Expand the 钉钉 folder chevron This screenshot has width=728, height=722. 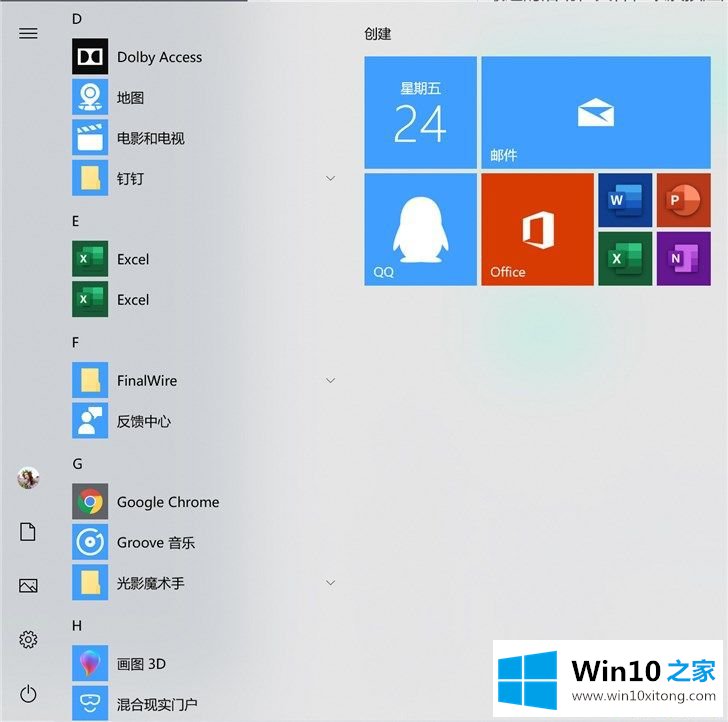pyautogui.click(x=331, y=178)
